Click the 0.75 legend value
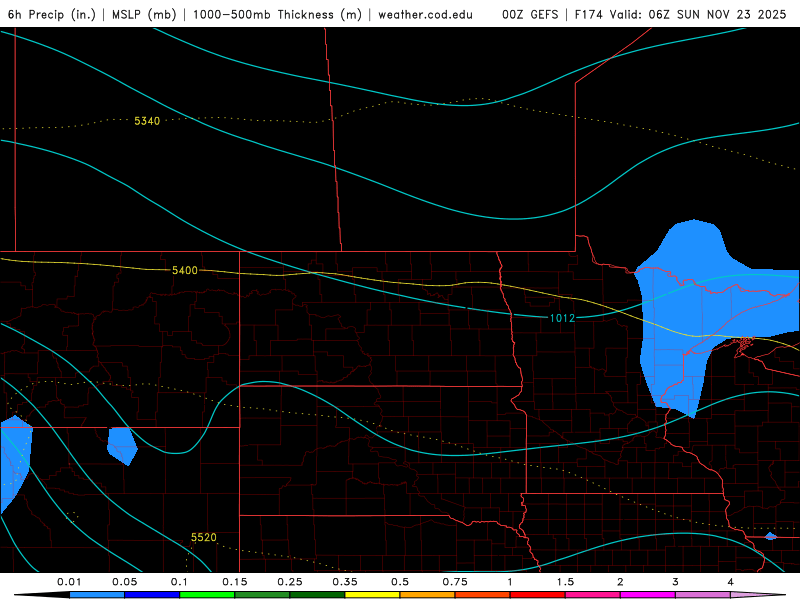This screenshot has height=600, width=800. pyautogui.click(x=455, y=582)
